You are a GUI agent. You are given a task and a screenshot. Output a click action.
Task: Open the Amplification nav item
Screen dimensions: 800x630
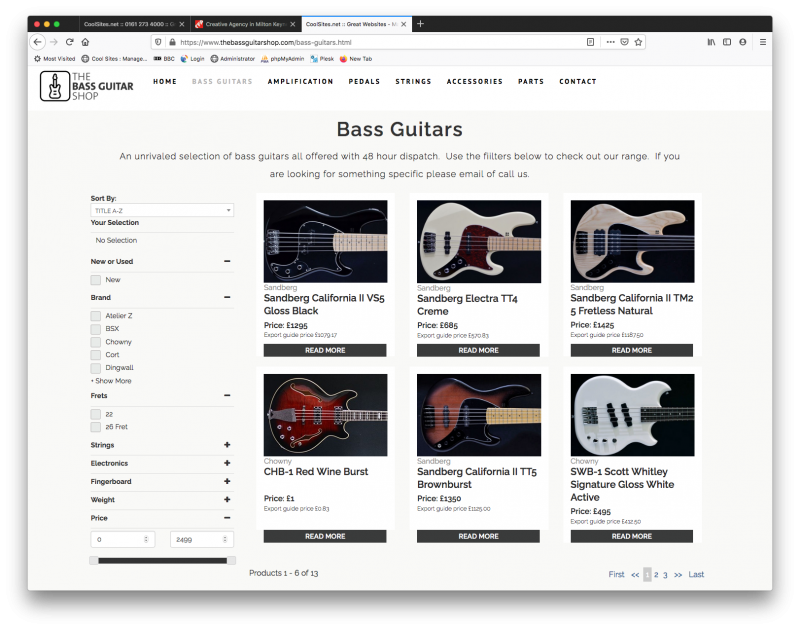[301, 82]
